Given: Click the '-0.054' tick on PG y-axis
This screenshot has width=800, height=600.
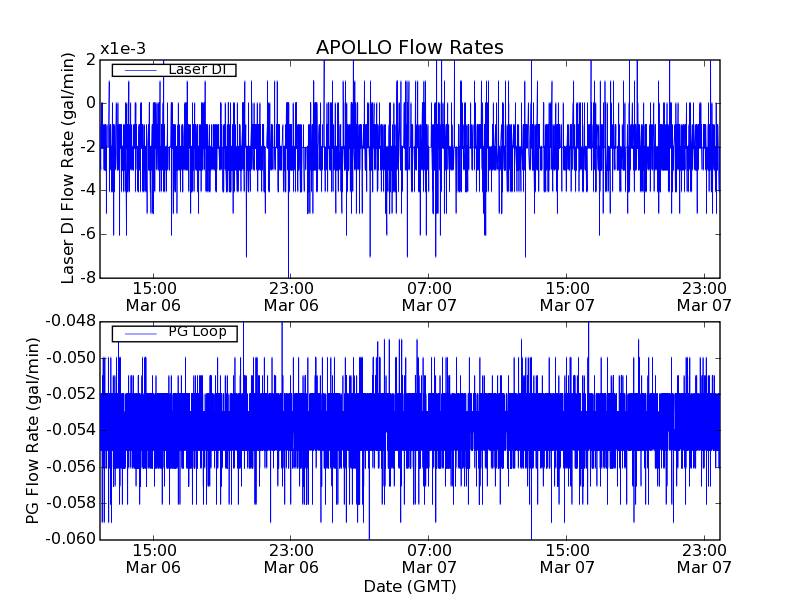Looking at the screenshot, I should point(71,430).
